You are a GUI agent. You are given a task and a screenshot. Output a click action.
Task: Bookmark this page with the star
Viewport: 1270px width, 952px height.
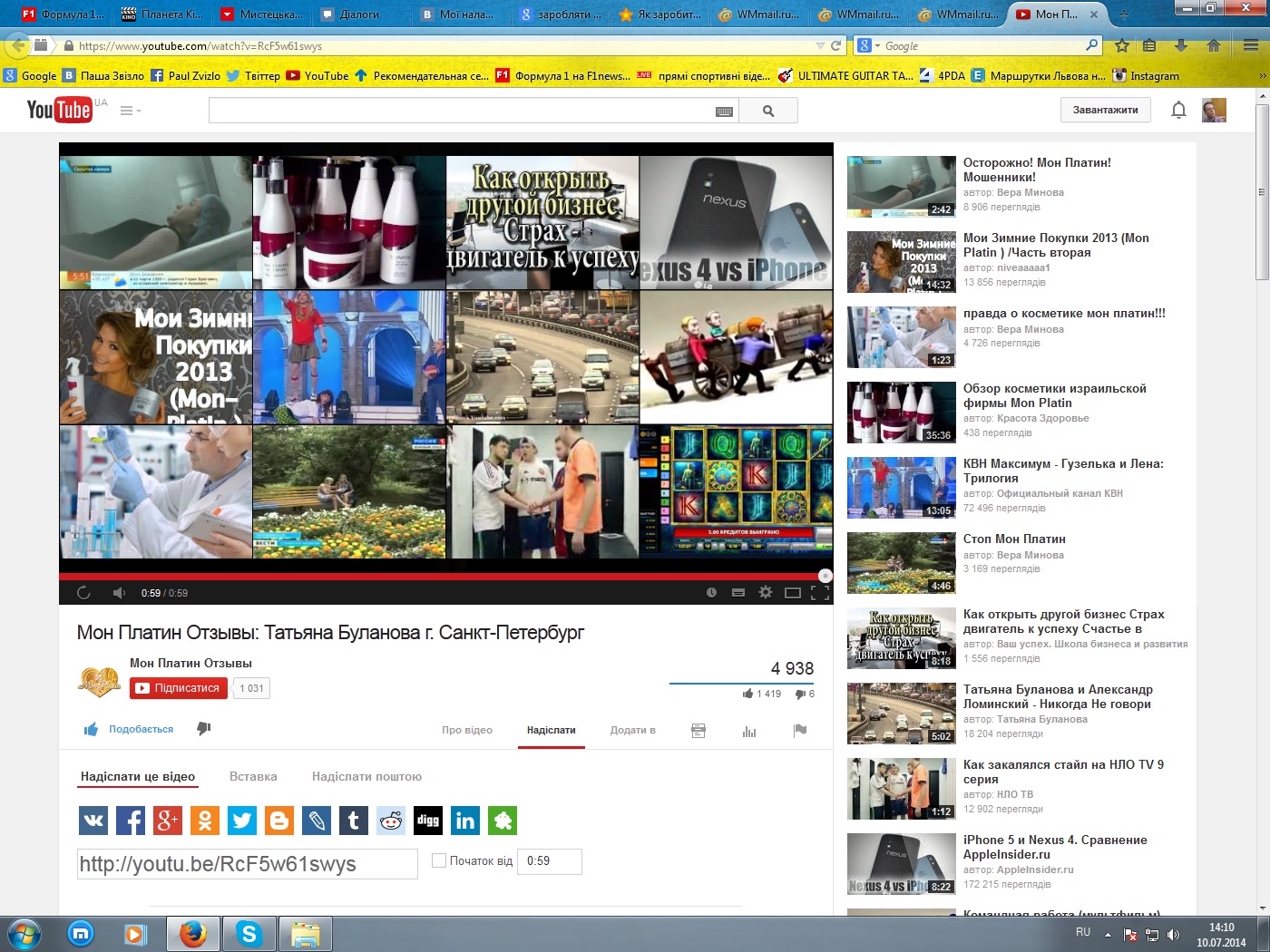pos(1122,45)
